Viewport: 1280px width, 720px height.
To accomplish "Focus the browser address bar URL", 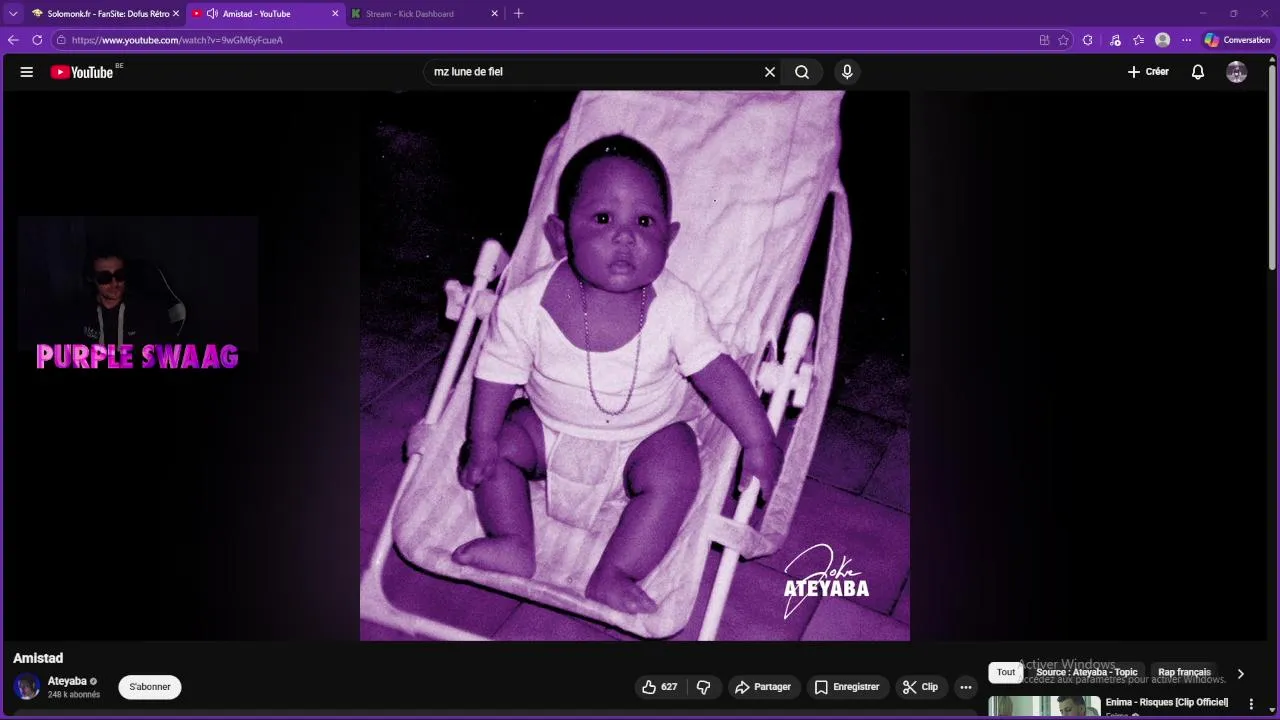I will 177,40.
